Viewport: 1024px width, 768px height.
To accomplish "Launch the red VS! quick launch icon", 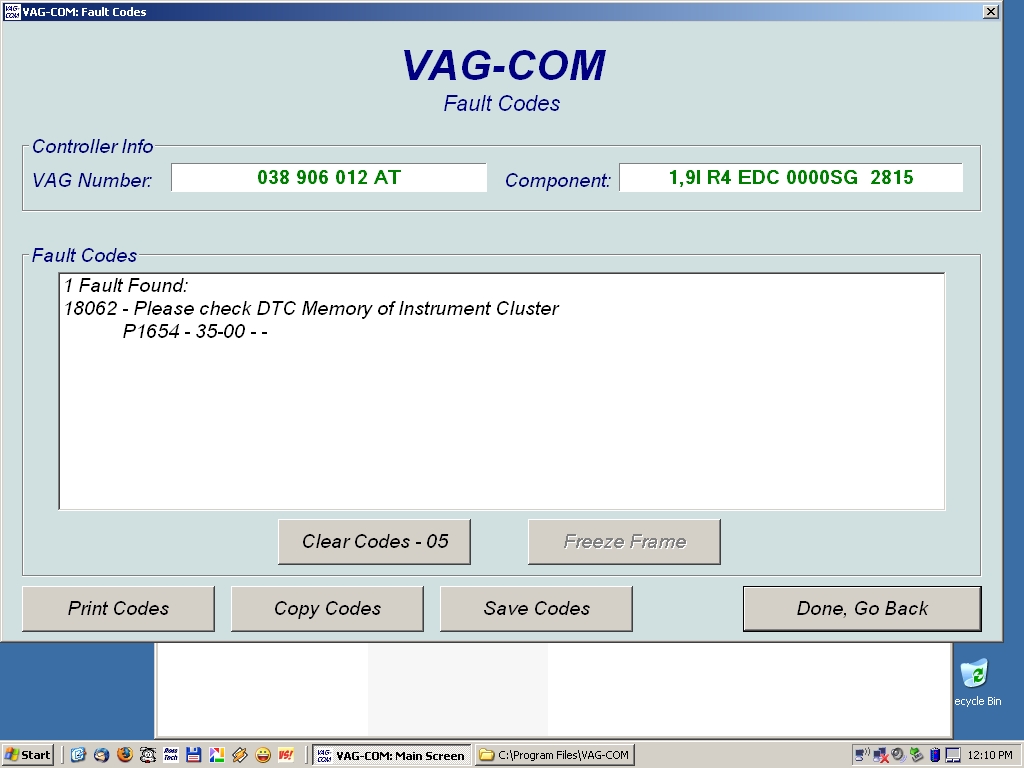I will [x=285, y=755].
